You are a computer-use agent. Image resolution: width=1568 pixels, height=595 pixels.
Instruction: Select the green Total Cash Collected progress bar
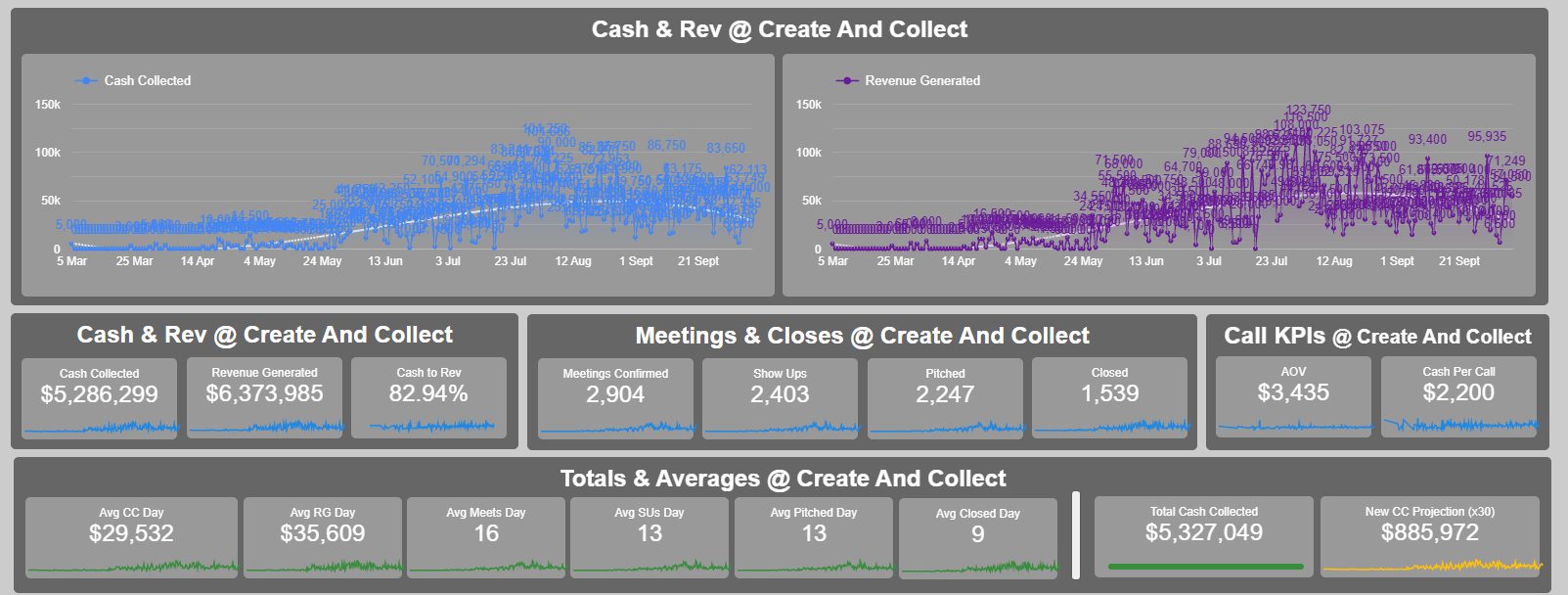point(1205,566)
